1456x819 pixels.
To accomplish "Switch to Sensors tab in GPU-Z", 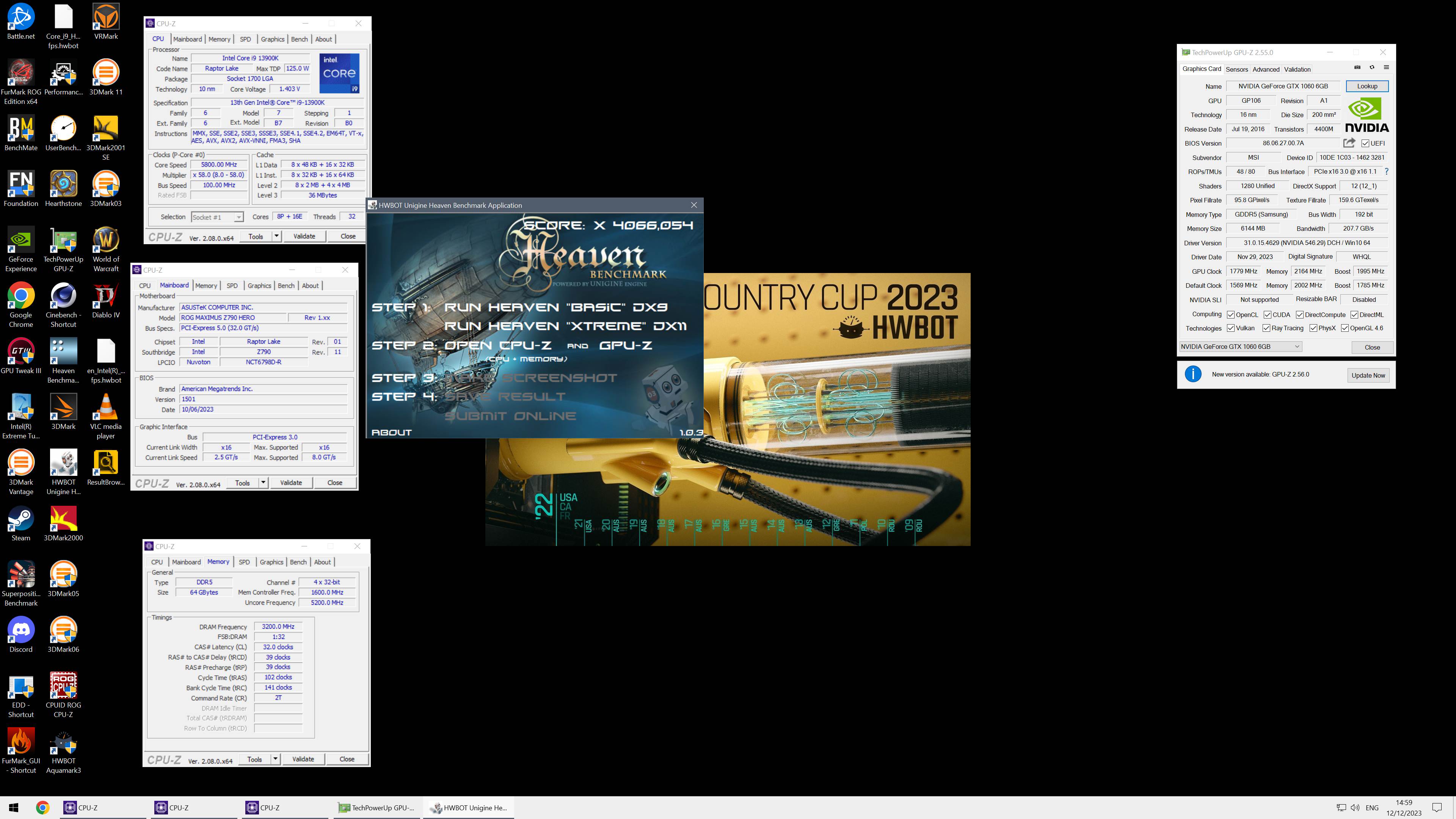I will (1236, 69).
